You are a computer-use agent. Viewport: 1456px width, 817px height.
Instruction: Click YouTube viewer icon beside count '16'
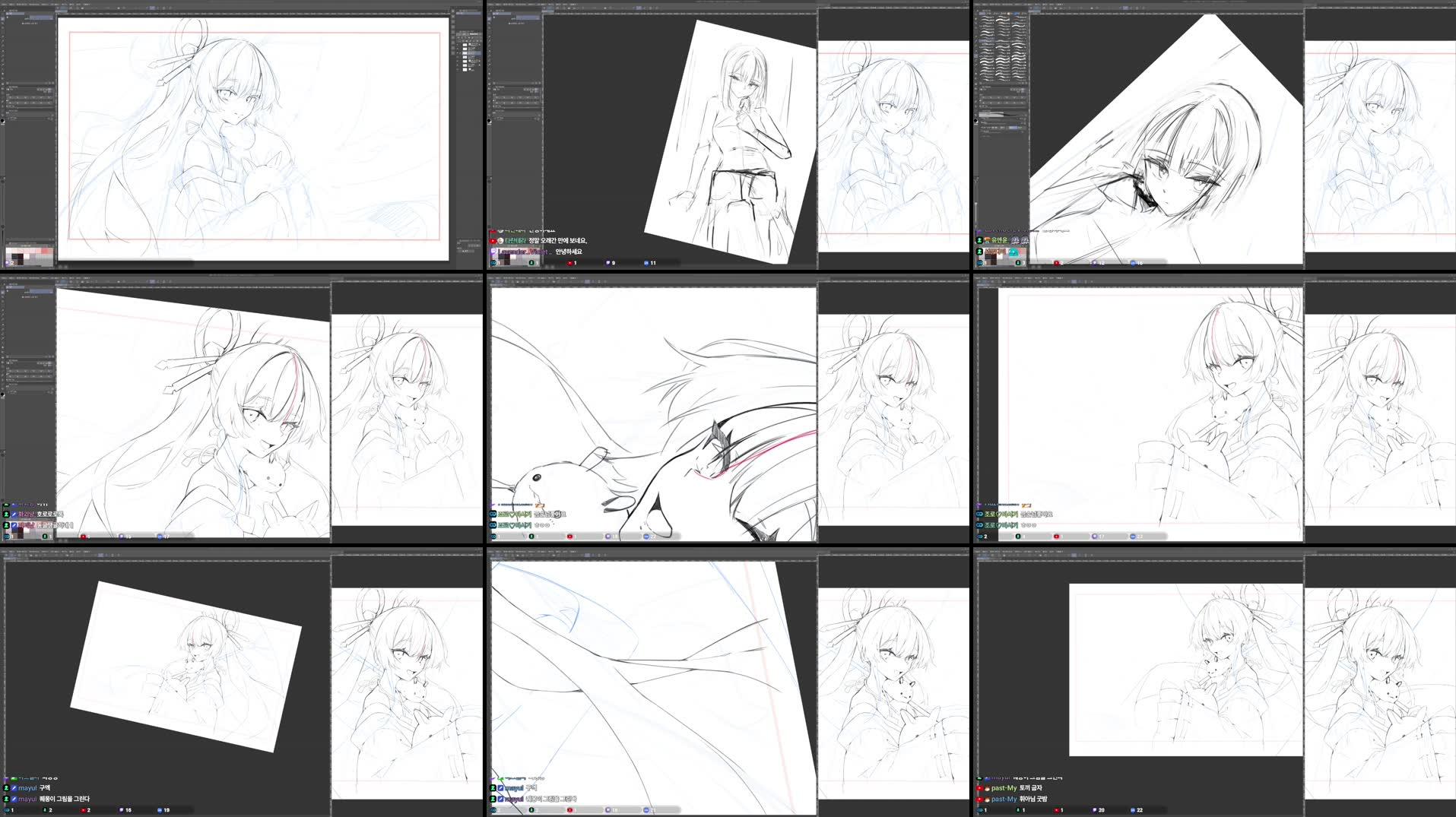(83, 810)
